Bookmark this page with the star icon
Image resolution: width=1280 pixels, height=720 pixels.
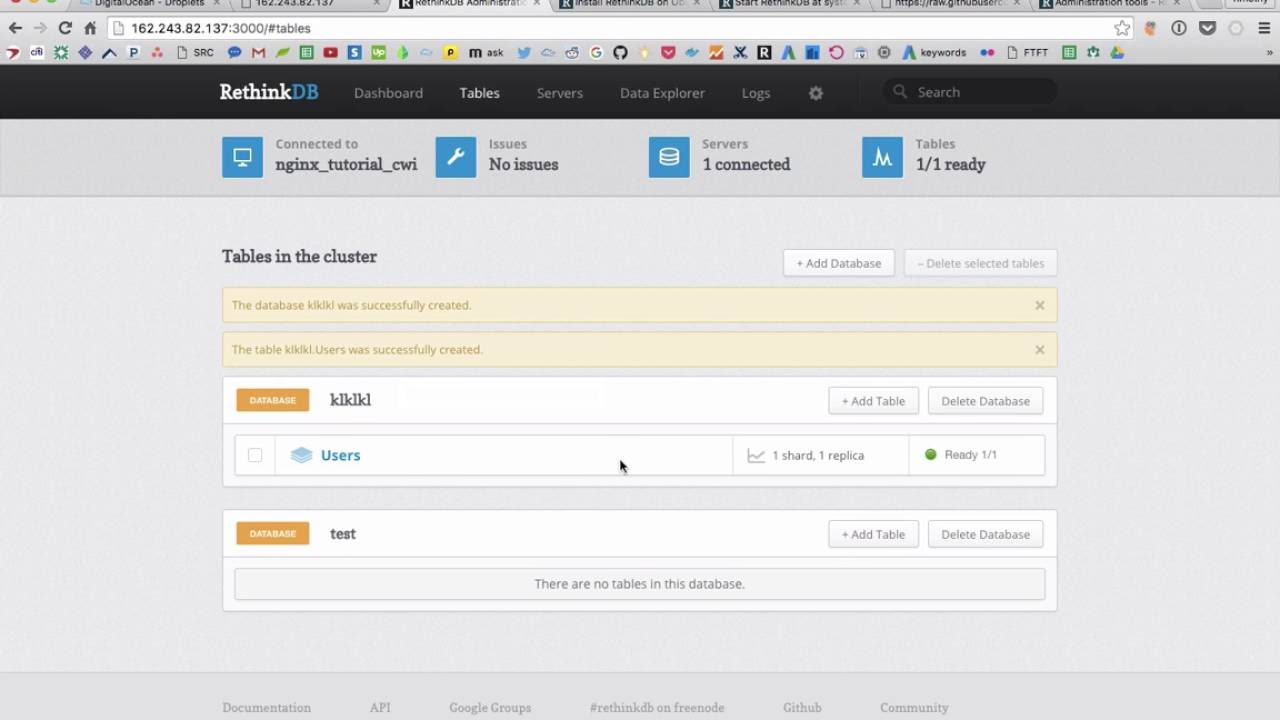point(1122,28)
